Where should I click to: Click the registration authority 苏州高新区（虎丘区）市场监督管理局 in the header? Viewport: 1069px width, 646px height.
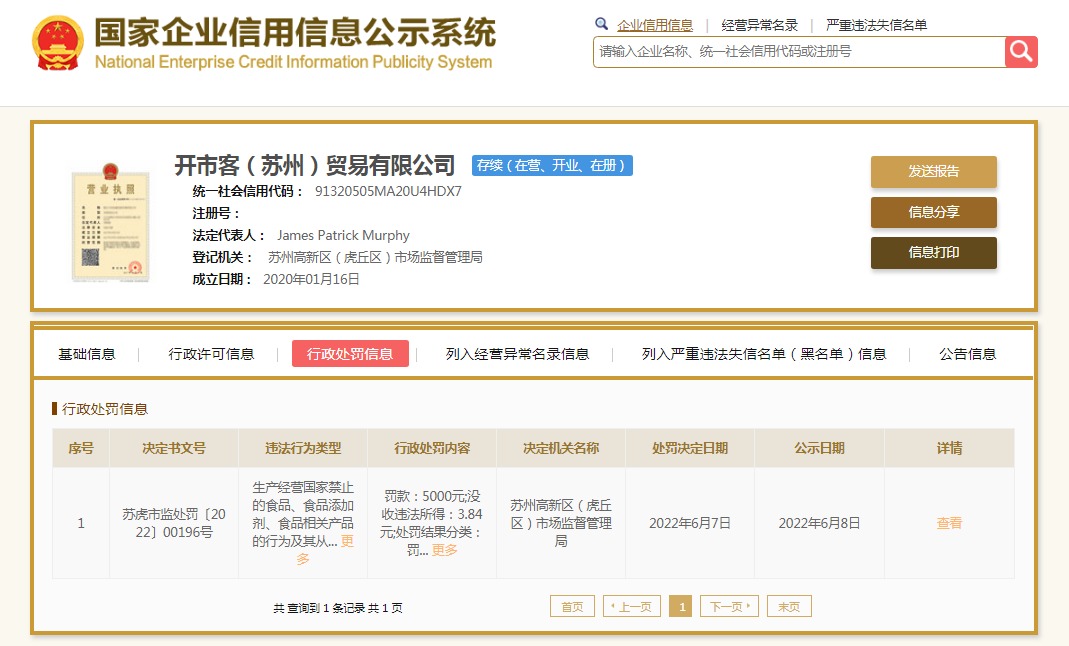375,258
